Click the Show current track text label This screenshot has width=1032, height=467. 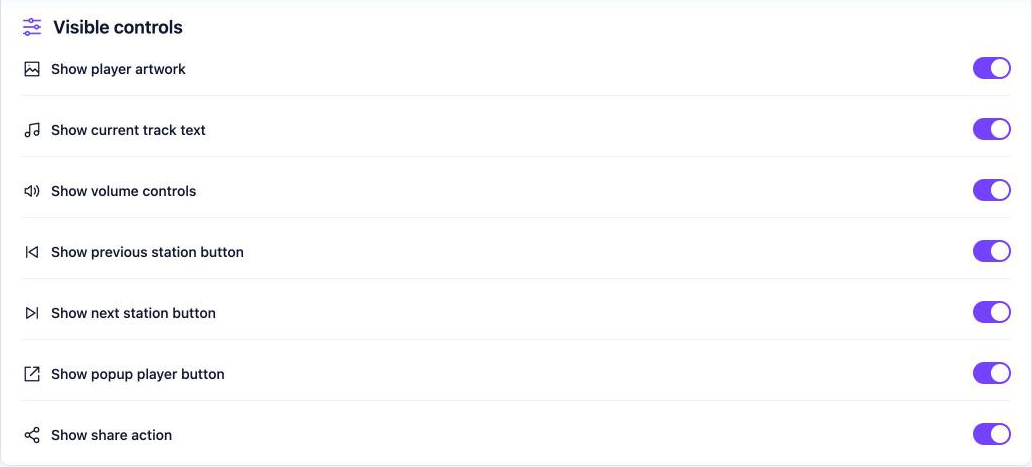click(128, 130)
